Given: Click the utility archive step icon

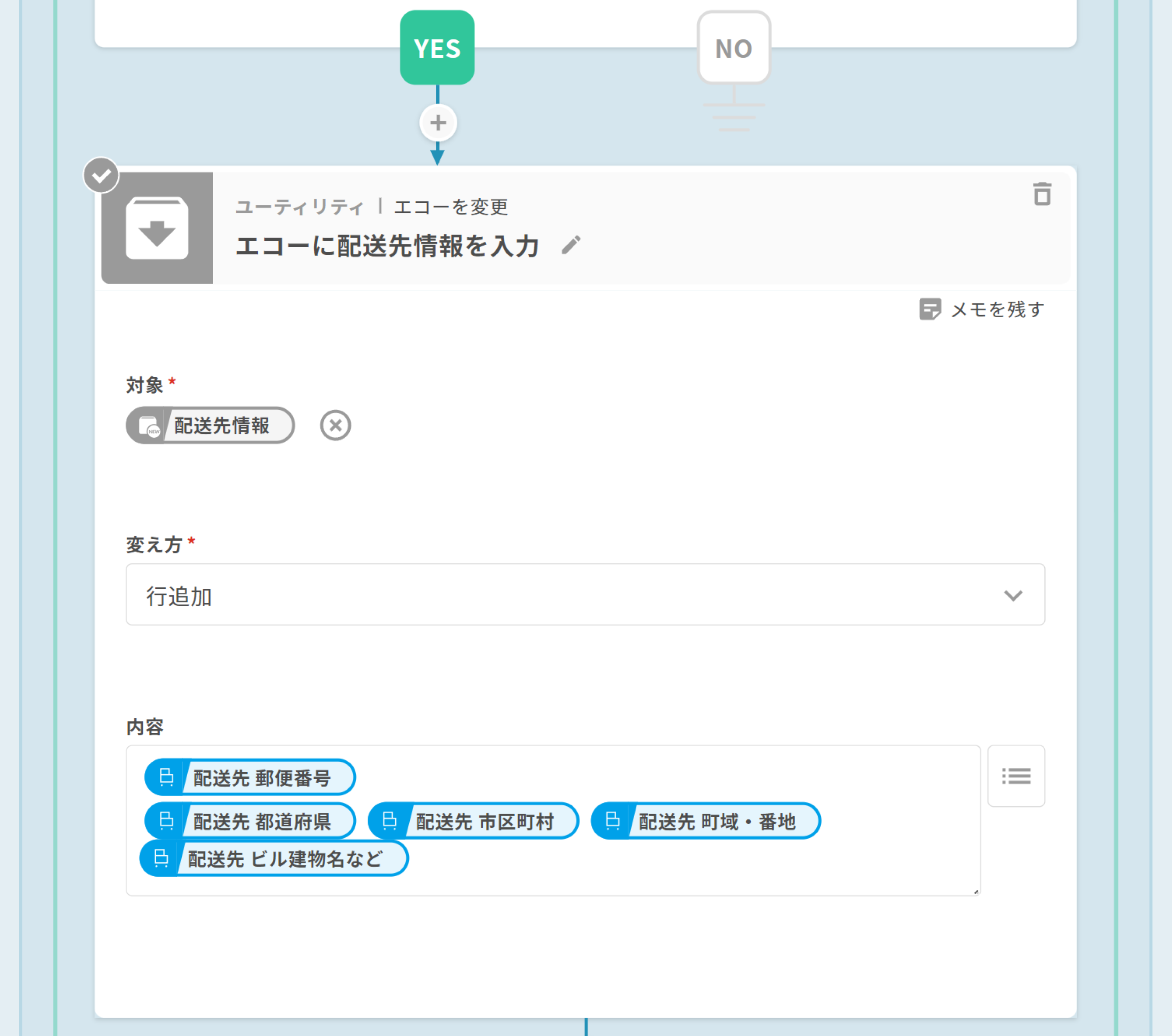Looking at the screenshot, I should pyautogui.click(x=157, y=228).
